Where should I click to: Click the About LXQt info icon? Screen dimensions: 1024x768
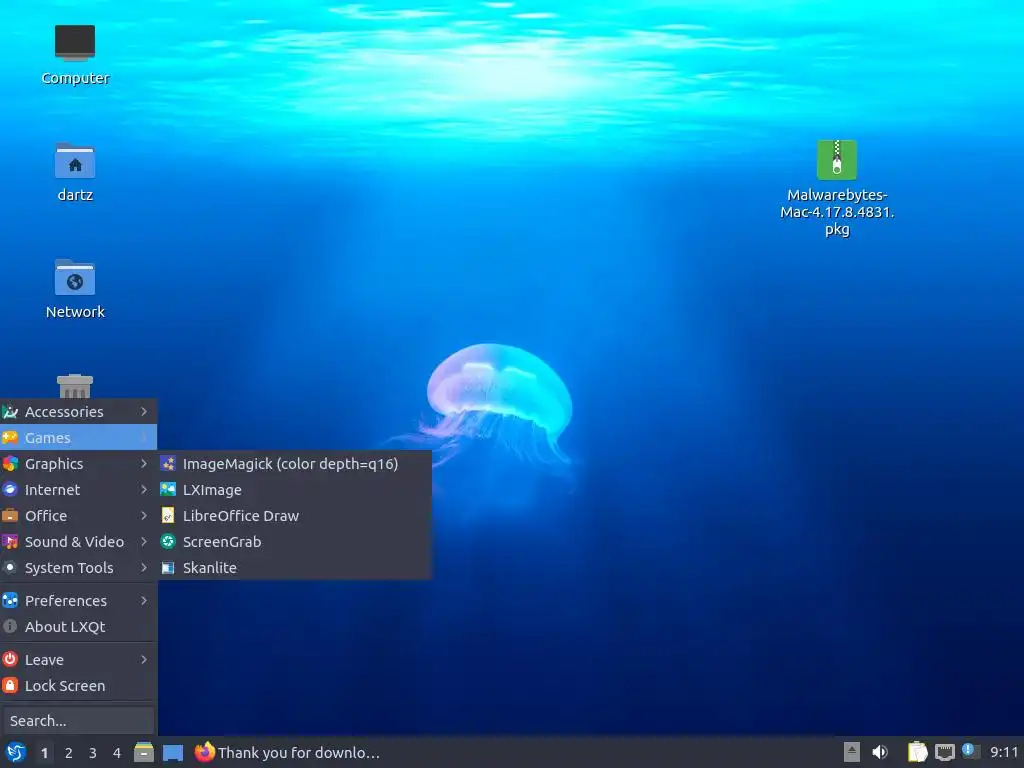10,626
